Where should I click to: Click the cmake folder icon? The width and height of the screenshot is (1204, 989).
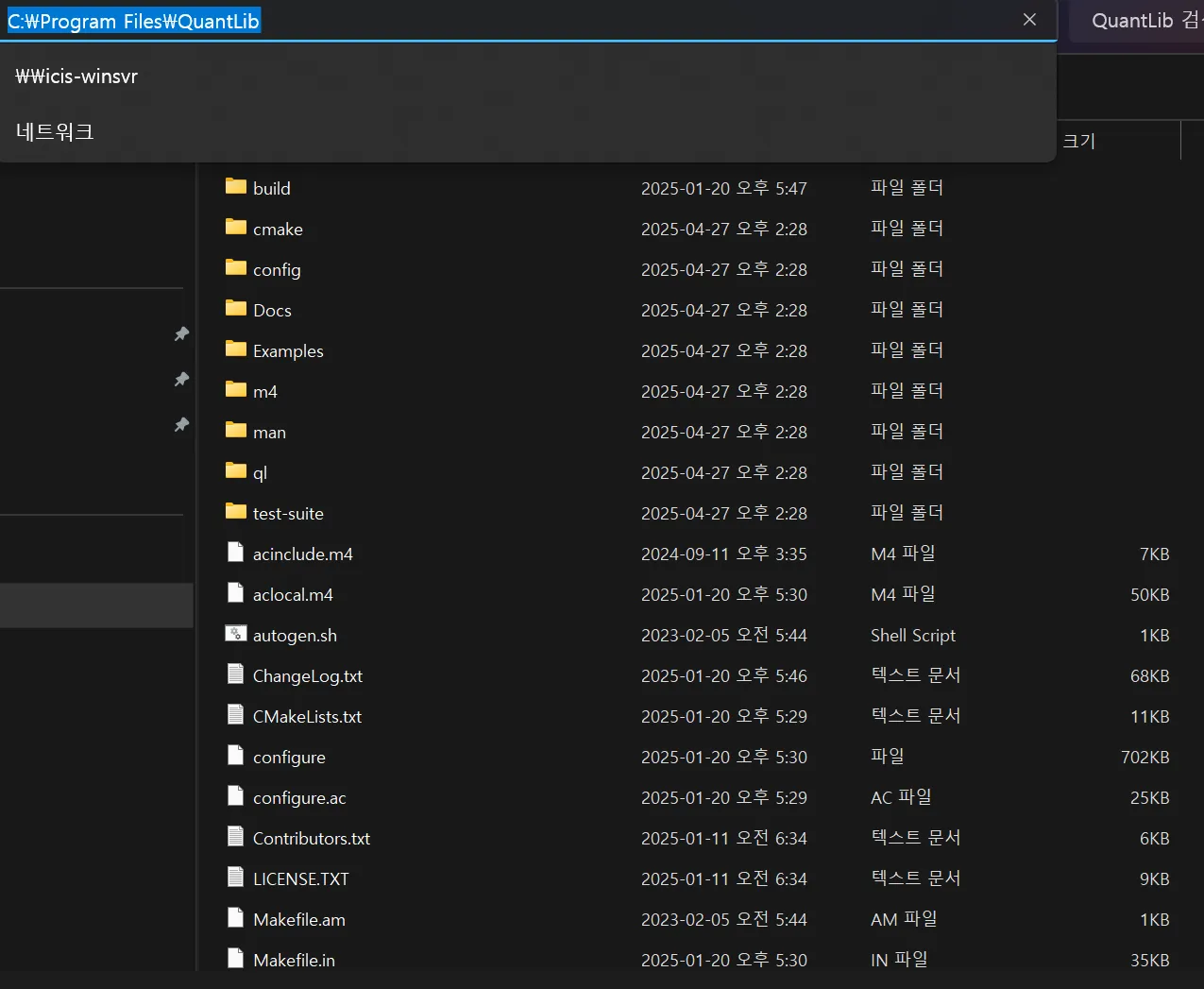pyautogui.click(x=236, y=227)
